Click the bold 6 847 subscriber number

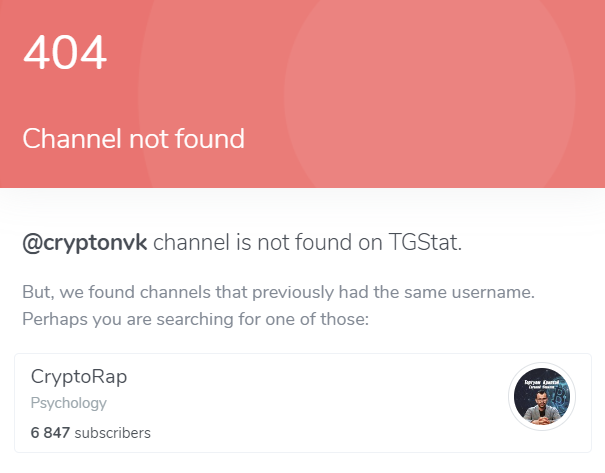50,433
